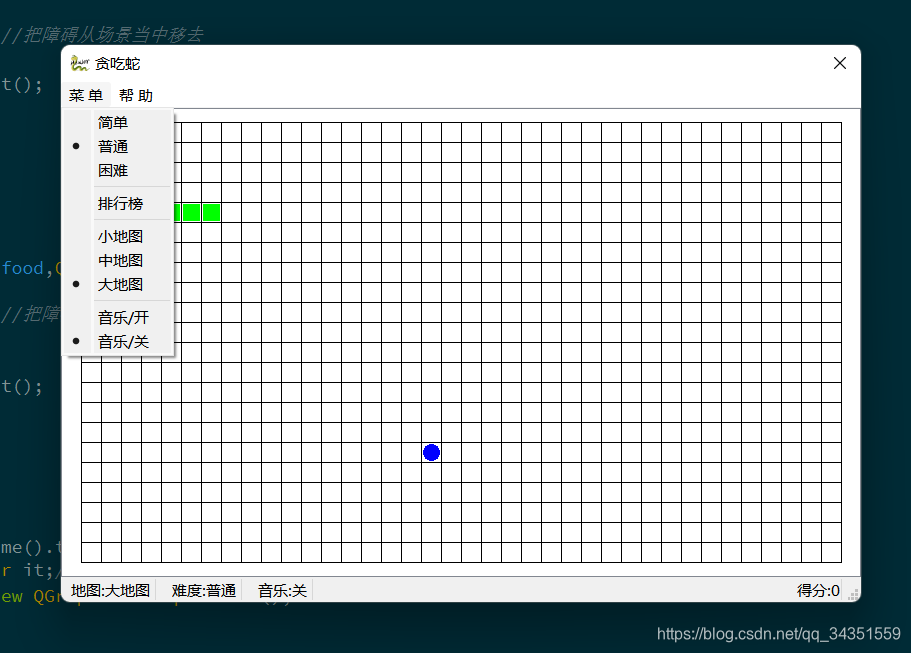911x653 pixels.
Task: Click the rightmost green snake segment
Action: click(211, 213)
